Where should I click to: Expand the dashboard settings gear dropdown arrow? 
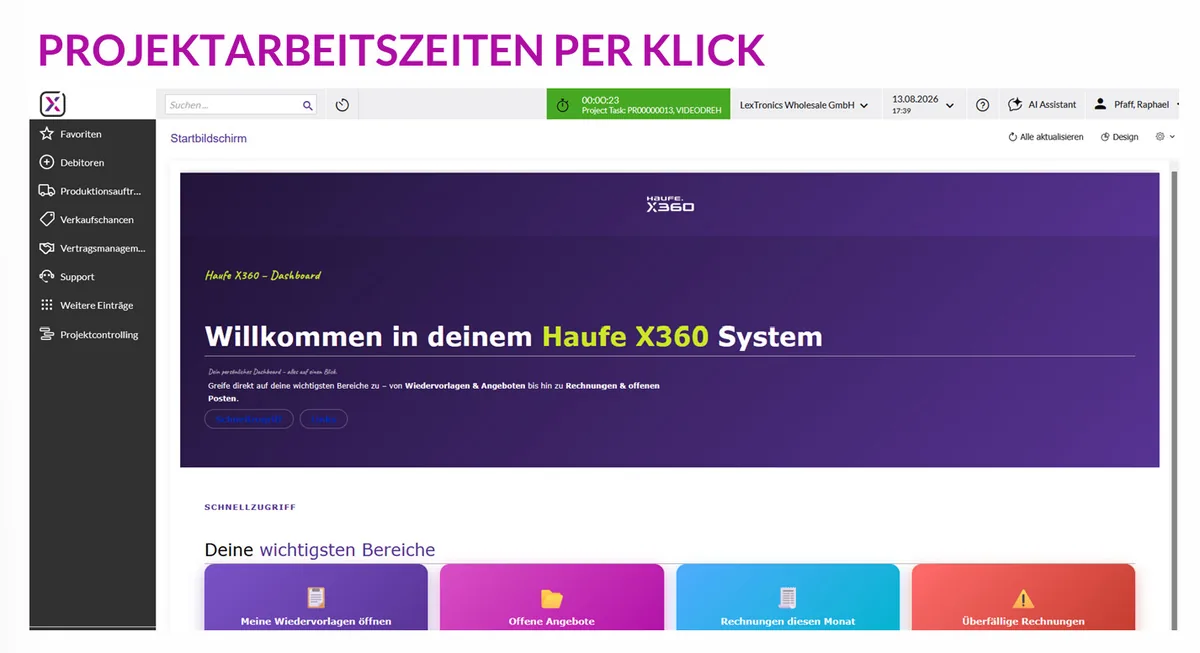[x=1172, y=137]
